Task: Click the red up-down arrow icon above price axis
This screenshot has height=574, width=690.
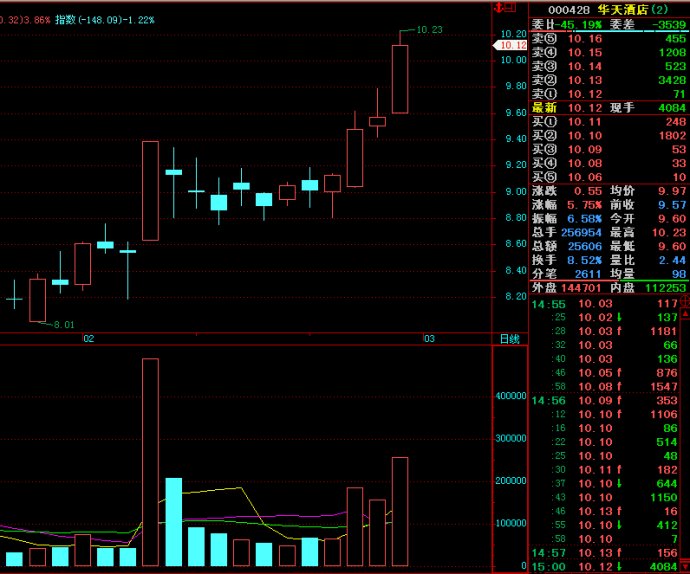Action: click(x=498, y=7)
